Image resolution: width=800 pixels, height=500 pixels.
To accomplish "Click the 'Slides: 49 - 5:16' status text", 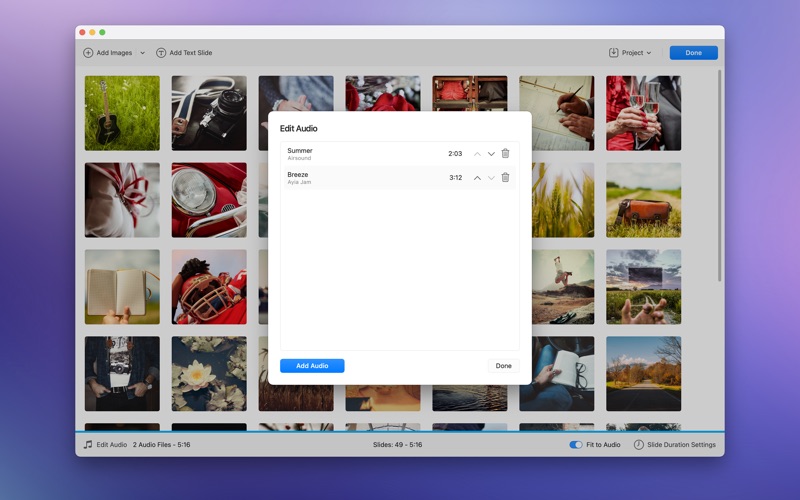I will (397, 444).
